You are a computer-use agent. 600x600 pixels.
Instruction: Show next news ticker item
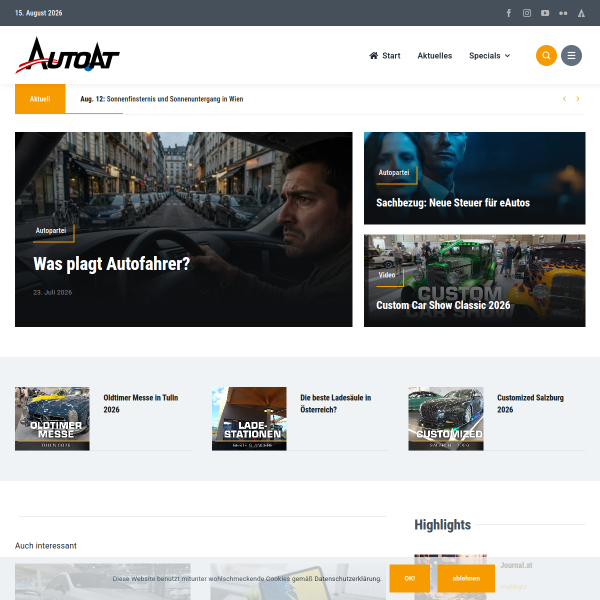pyautogui.click(x=578, y=99)
